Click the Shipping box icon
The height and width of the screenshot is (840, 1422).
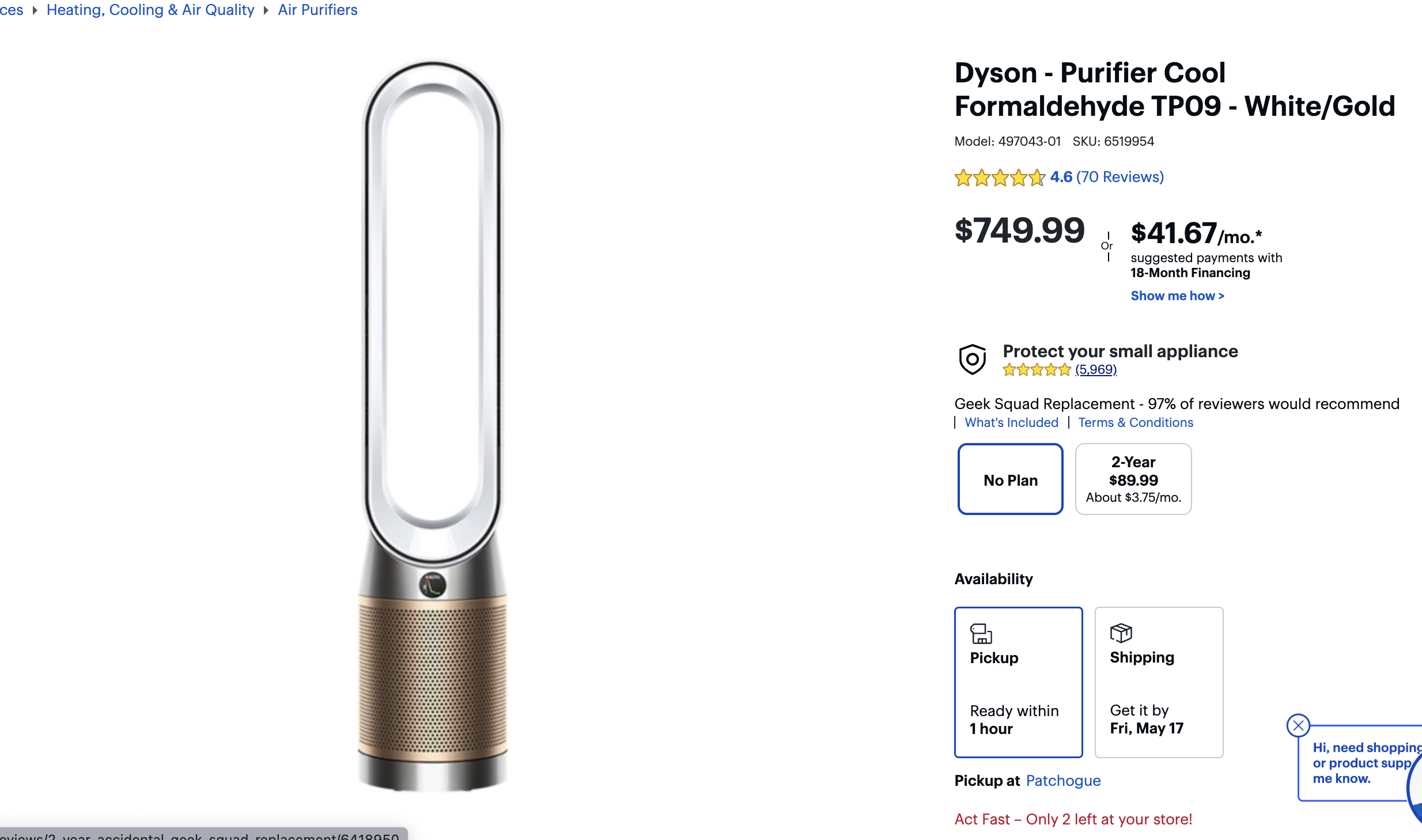click(x=1121, y=633)
